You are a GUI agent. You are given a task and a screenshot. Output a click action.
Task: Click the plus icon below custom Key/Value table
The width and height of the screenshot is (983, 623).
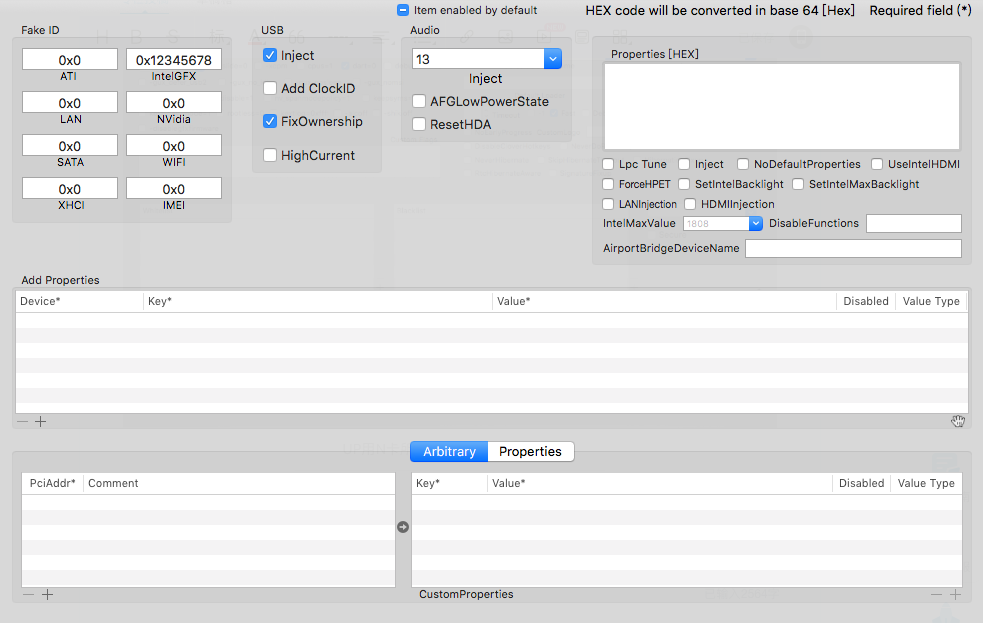(x=955, y=595)
